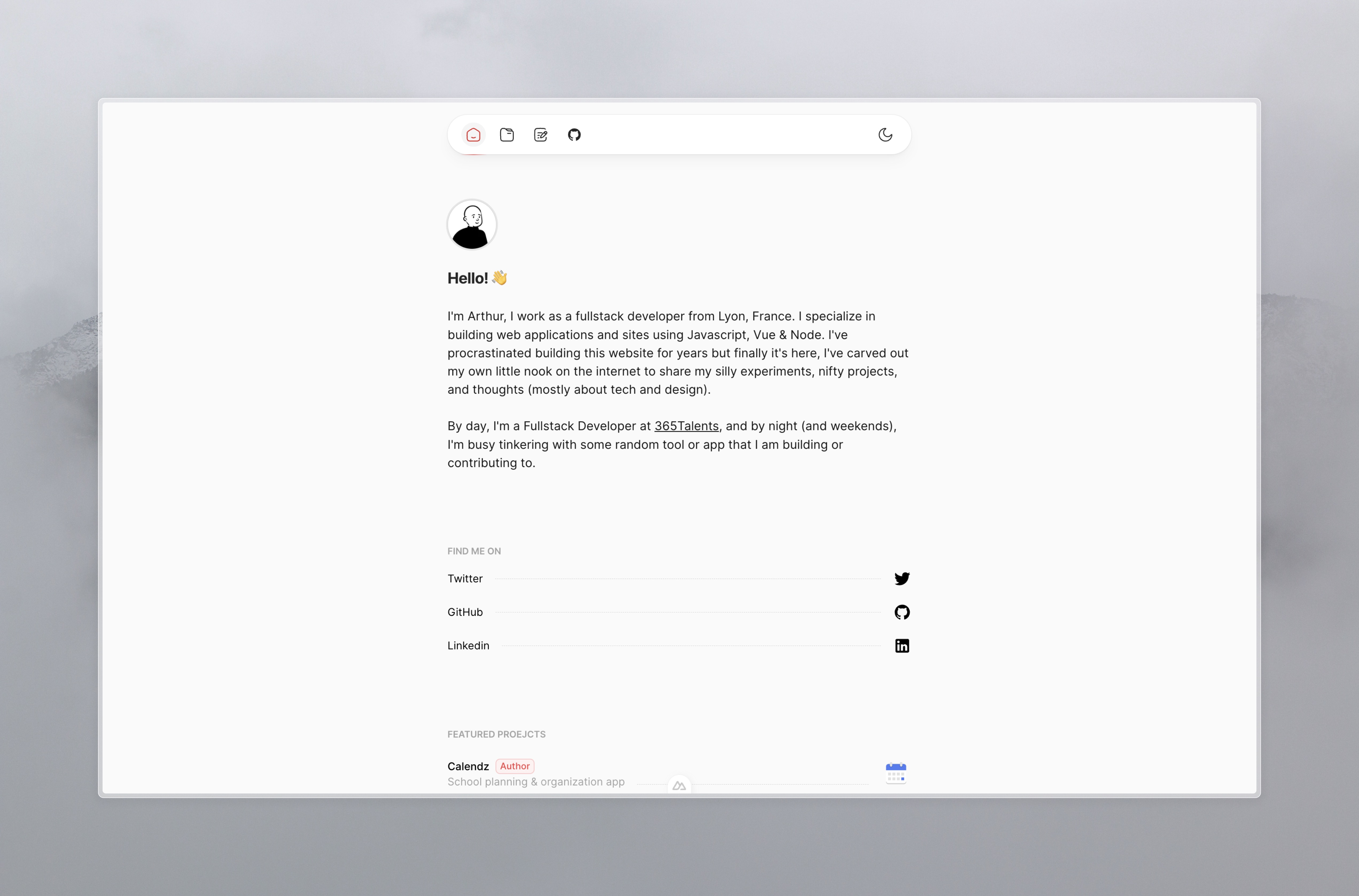Switch to the home tab
The height and width of the screenshot is (896, 1359).
tap(472, 134)
